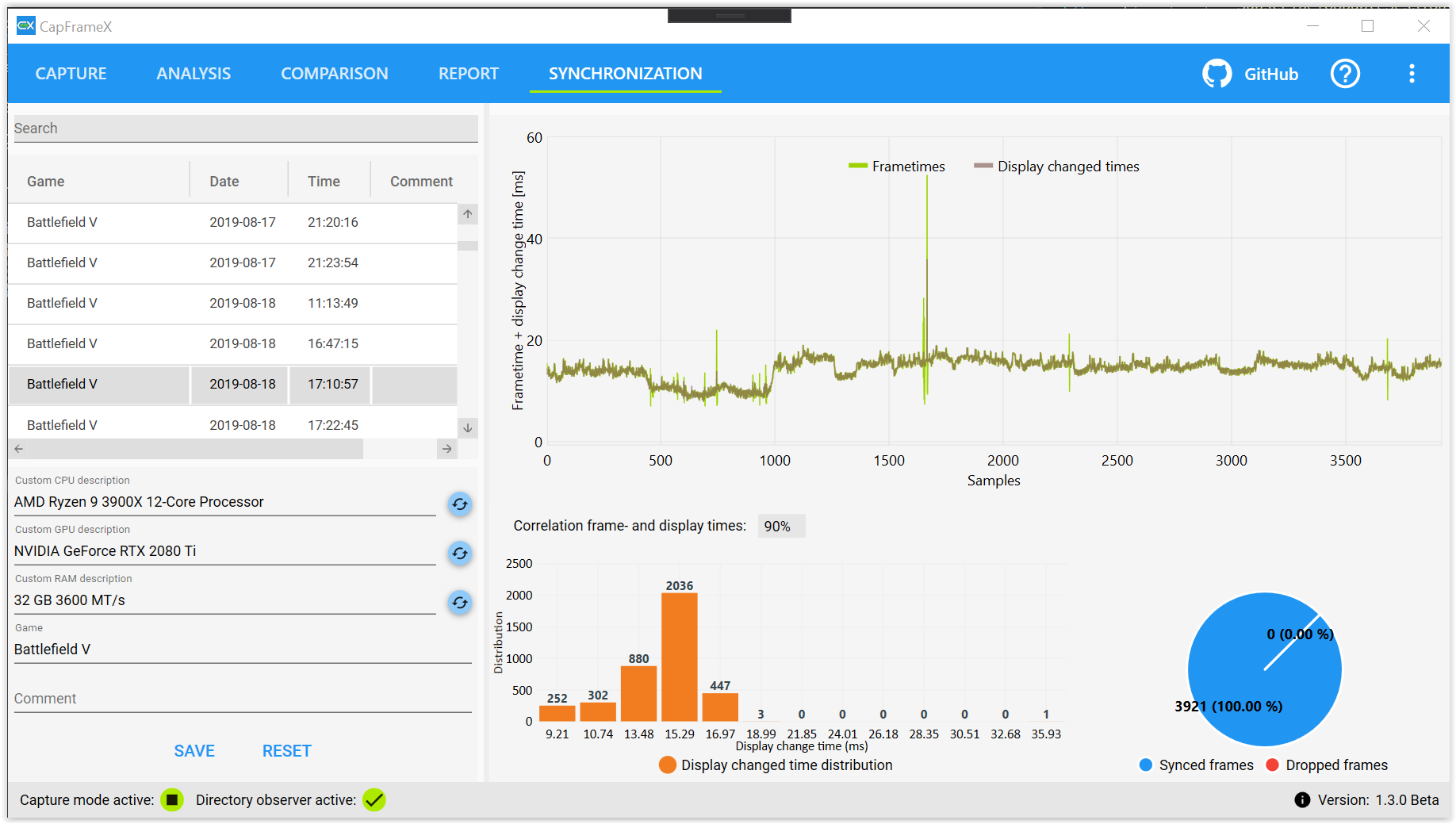Click the horizontal scrollbar thumb of record list
Screen dimensions: 1456x824
point(195,449)
